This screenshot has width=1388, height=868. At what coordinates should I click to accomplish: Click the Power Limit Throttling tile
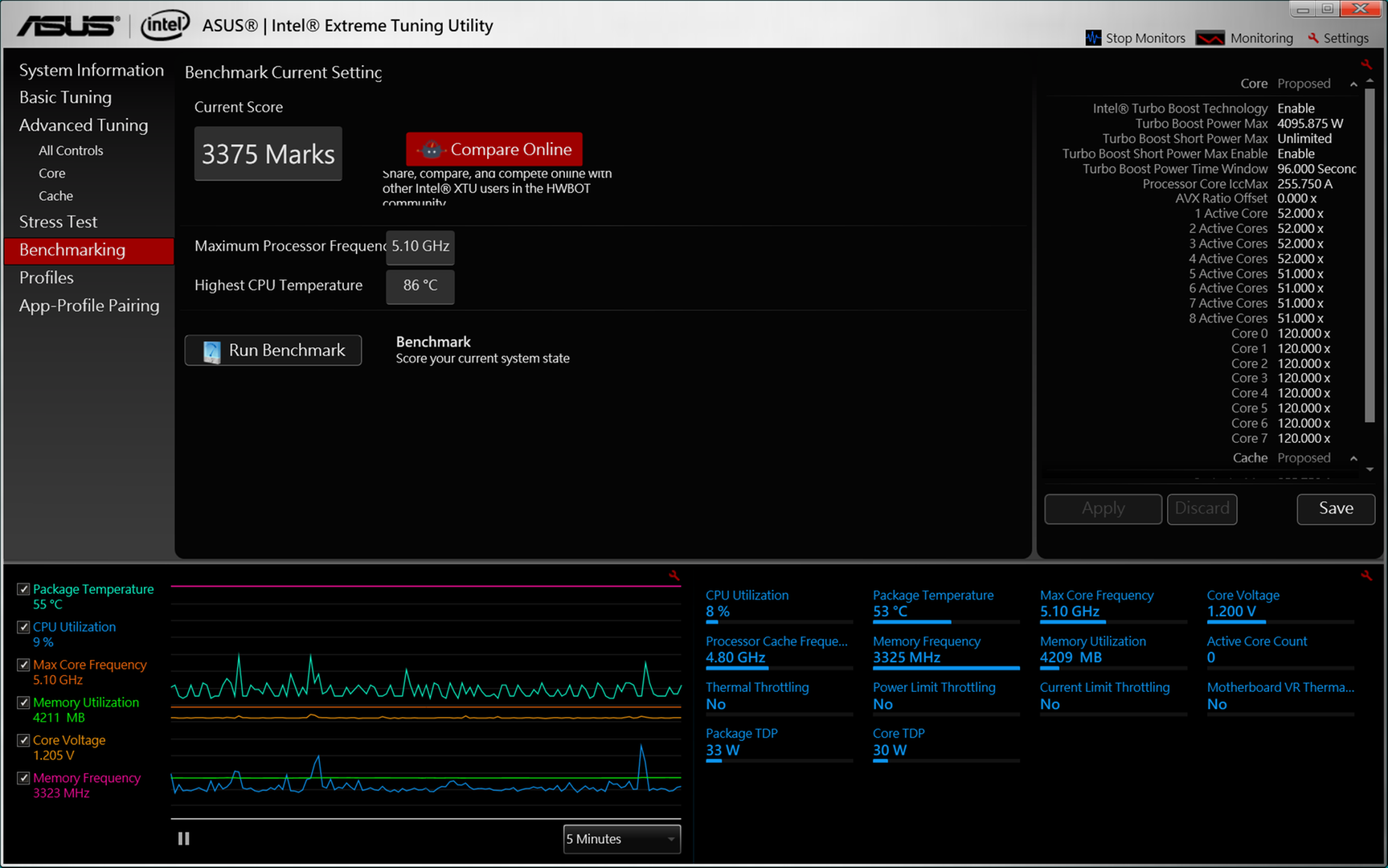point(946,697)
